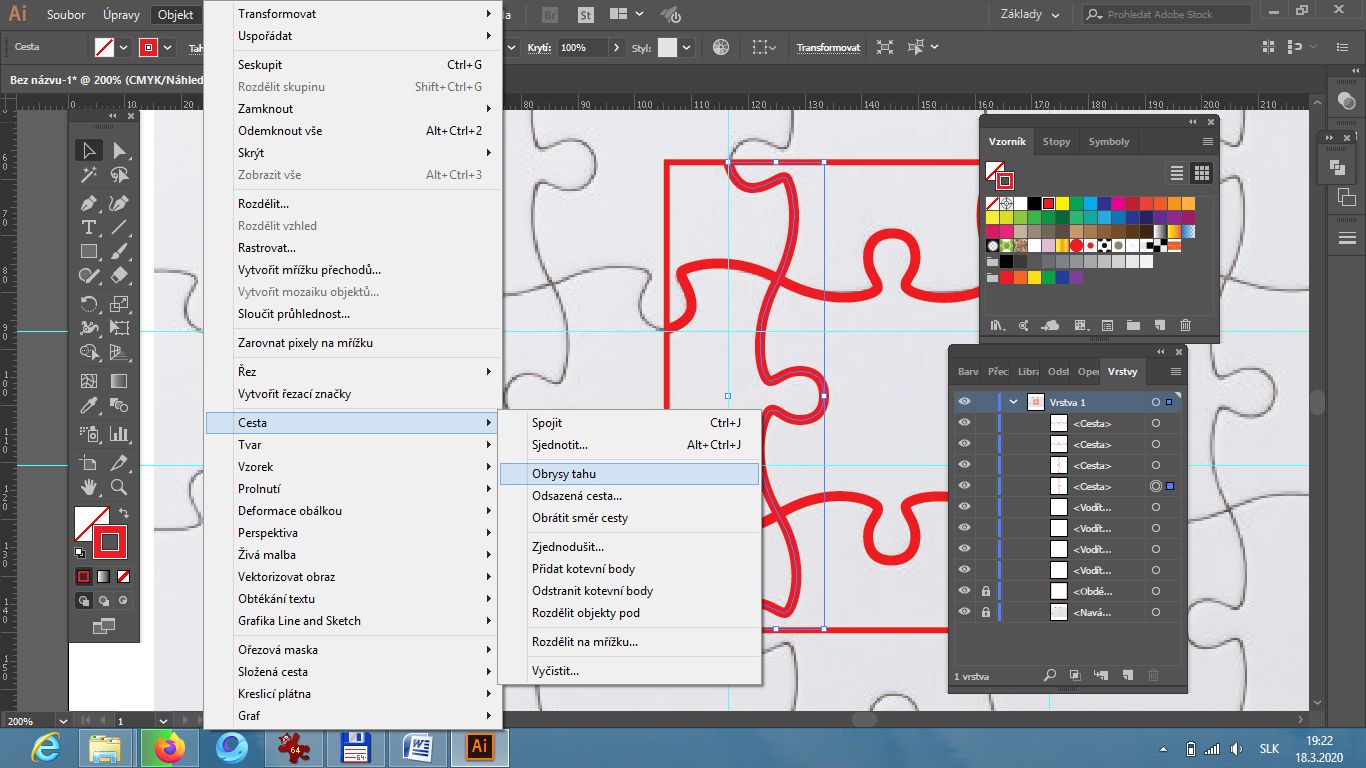Pick the Type tool in the toolbox
The height and width of the screenshot is (768, 1366).
point(89,227)
